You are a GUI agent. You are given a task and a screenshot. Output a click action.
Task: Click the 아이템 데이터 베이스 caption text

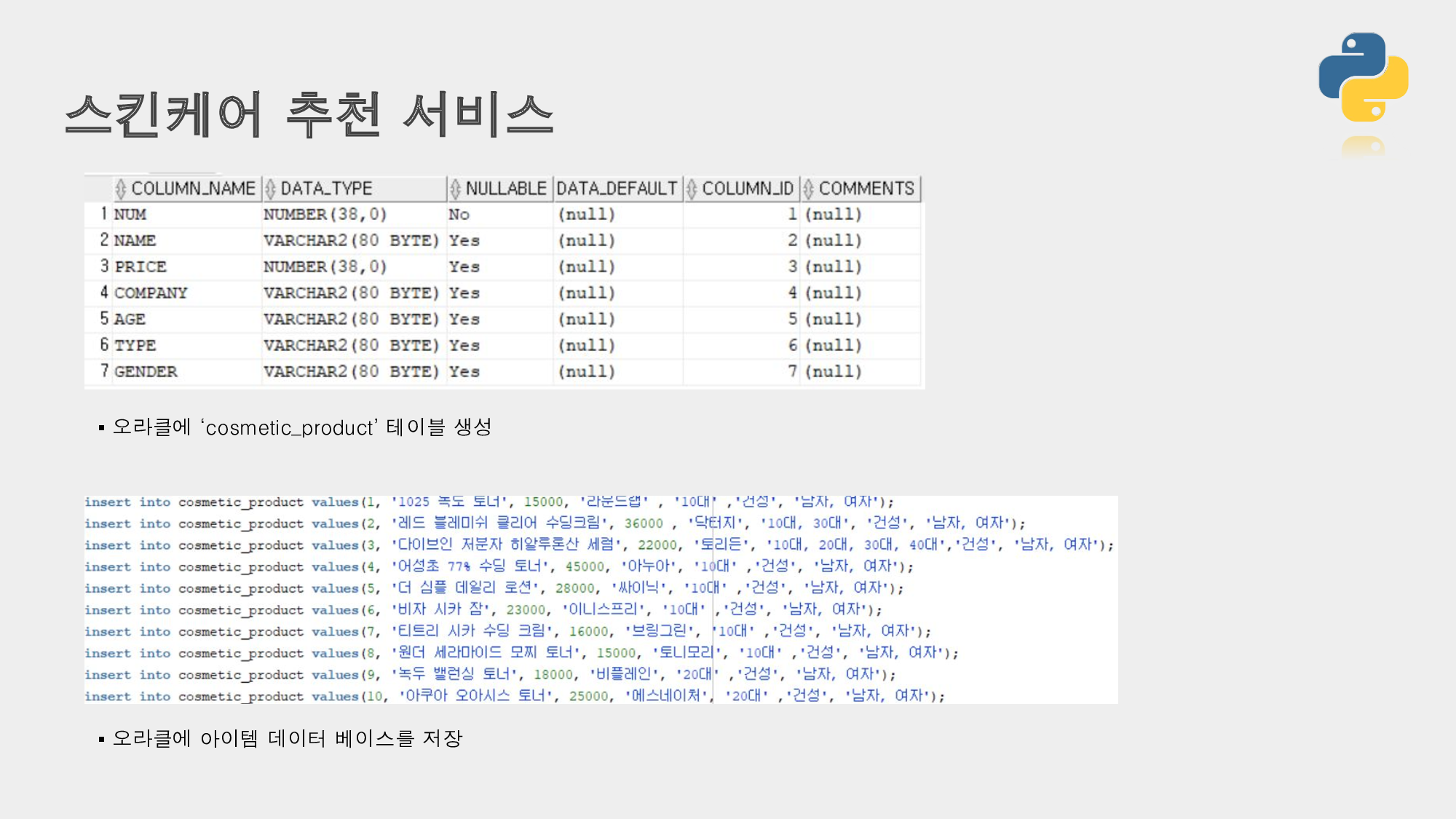[288, 738]
